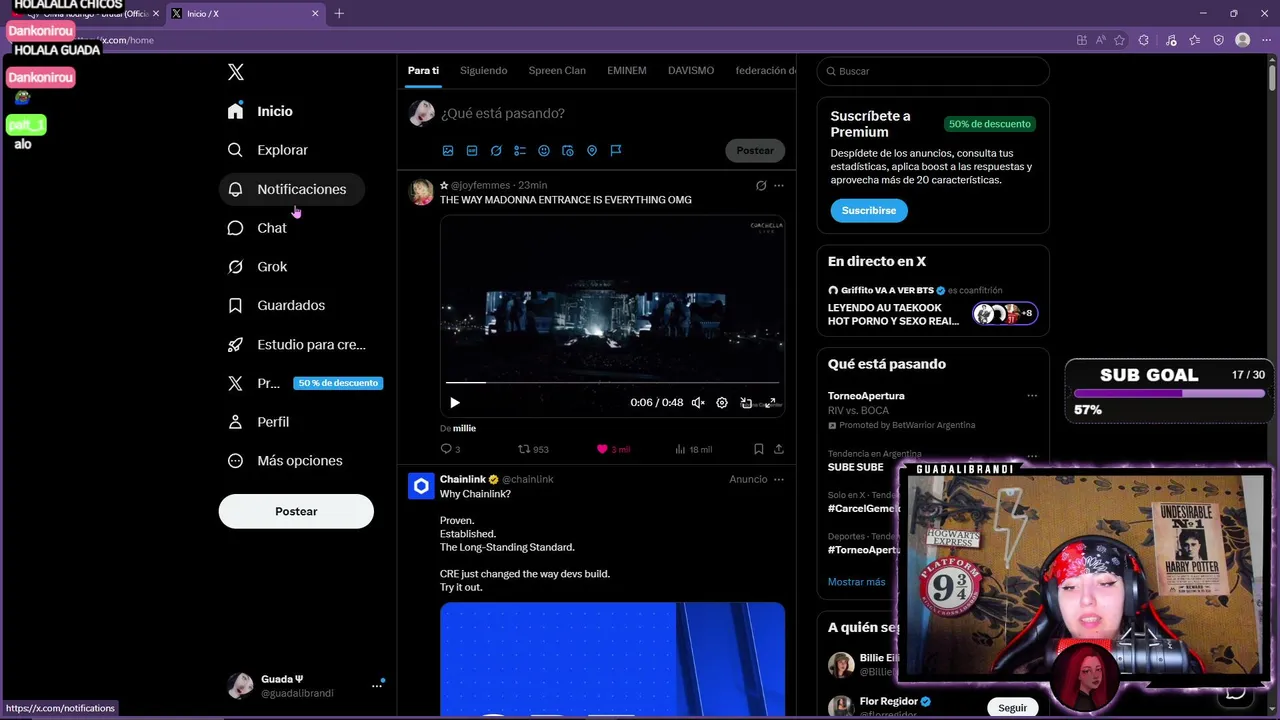Switch to the Spreen Clan tab
The width and height of the screenshot is (1280, 720).
pos(557,71)
